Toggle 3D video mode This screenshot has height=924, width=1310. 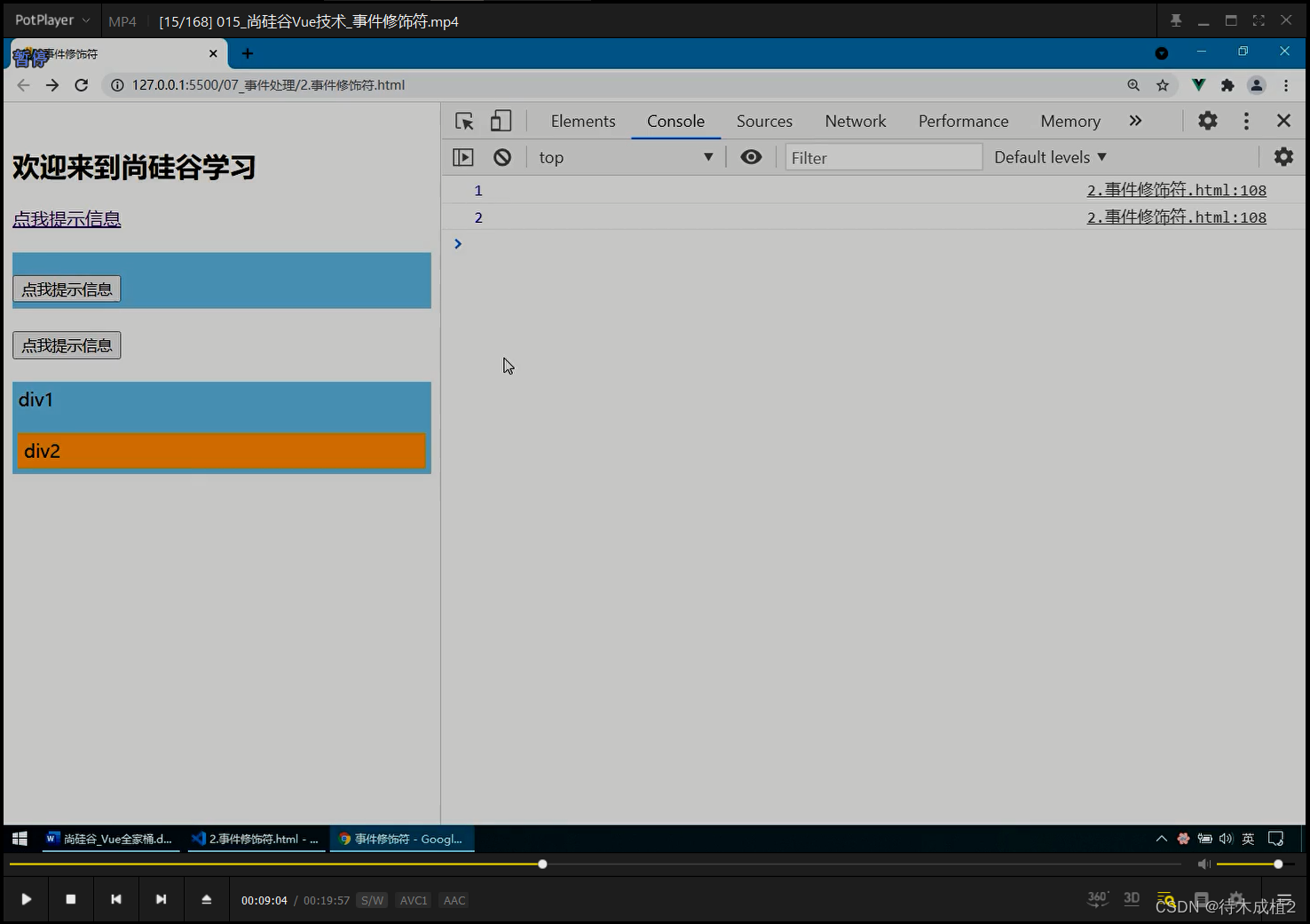[x=1132, y=898]
